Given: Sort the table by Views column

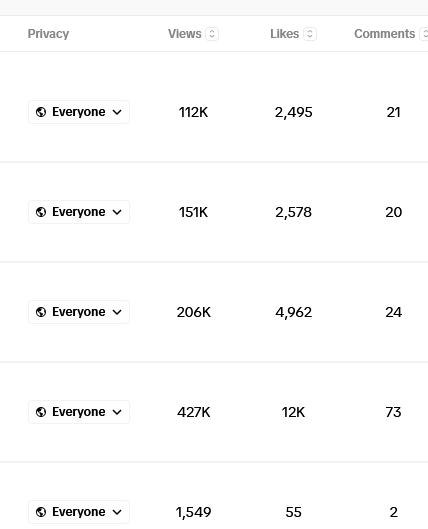Looking at the screenshot, I should pyautogui.click(x=212, y=34).
